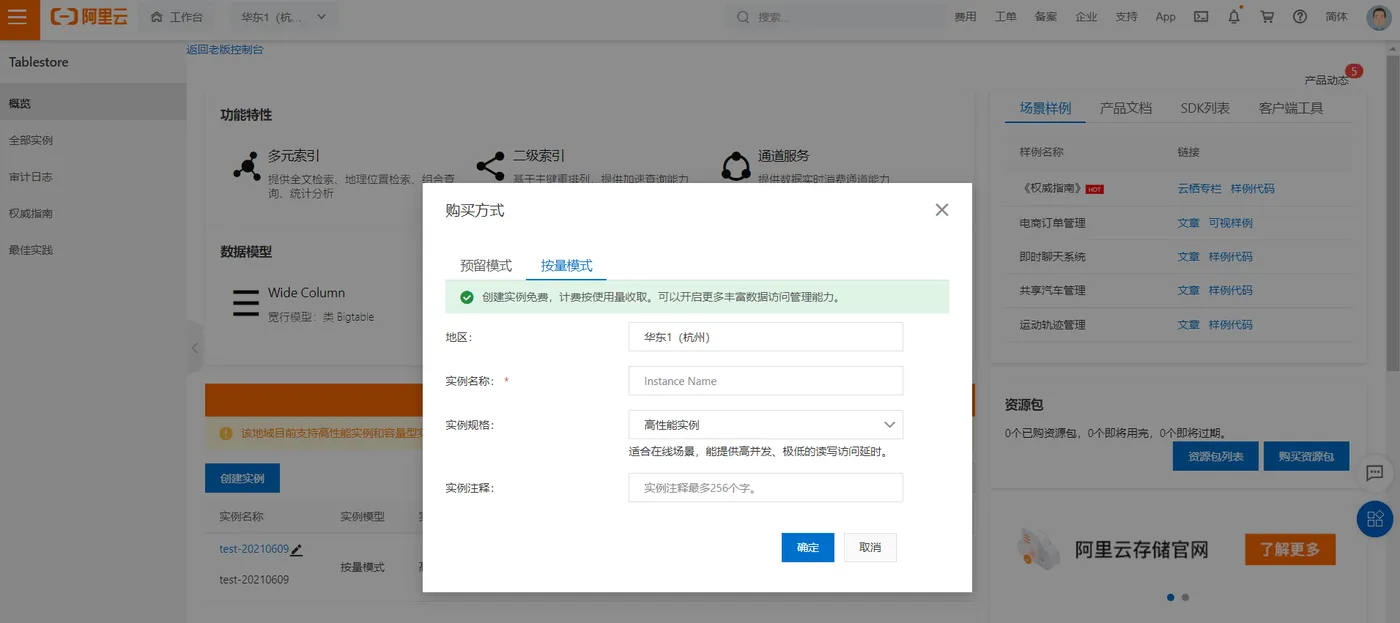Select the 按量模式 tab
The image size is (1400, 623).
tap(567, 265)
